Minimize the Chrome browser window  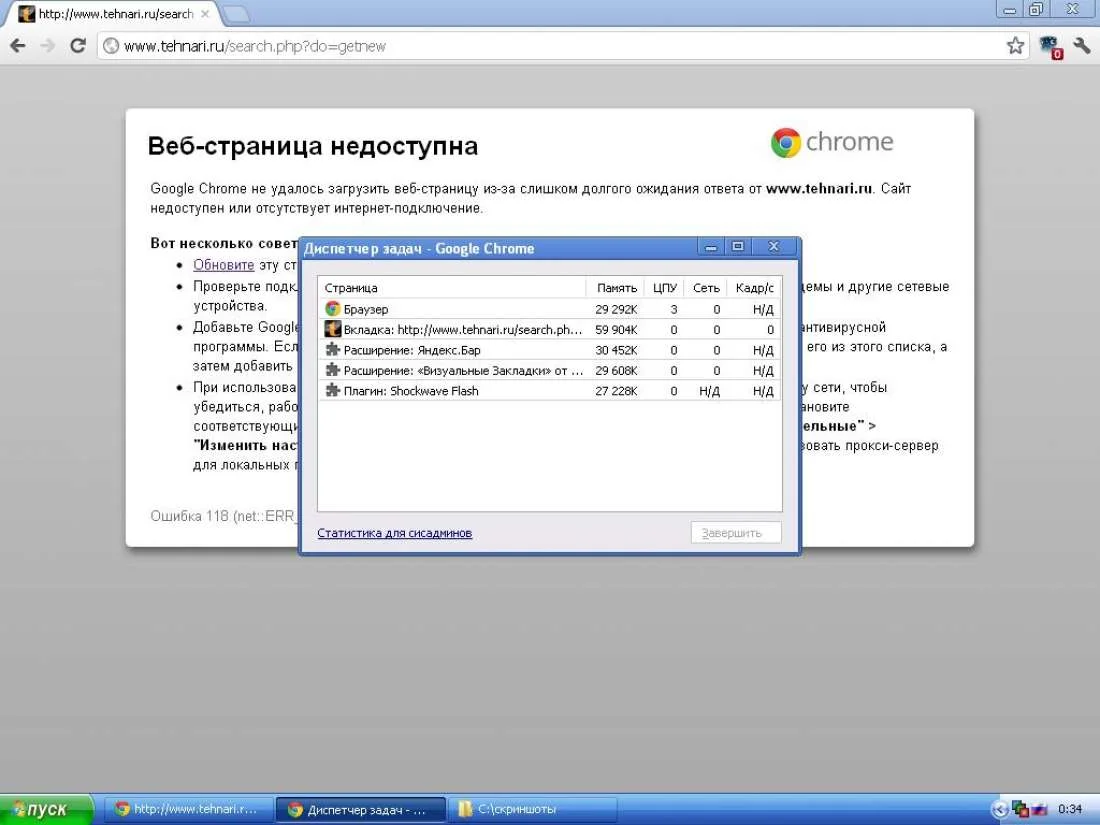1010,10
